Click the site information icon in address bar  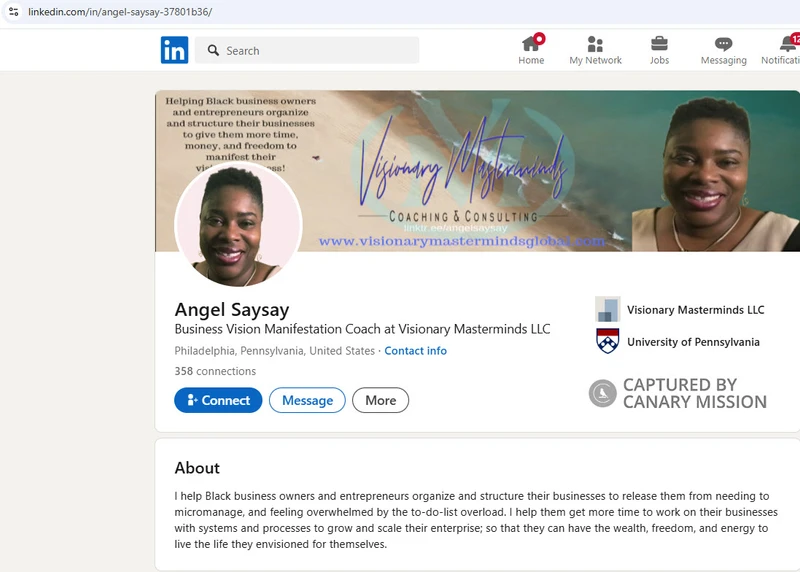coord(14,11)
